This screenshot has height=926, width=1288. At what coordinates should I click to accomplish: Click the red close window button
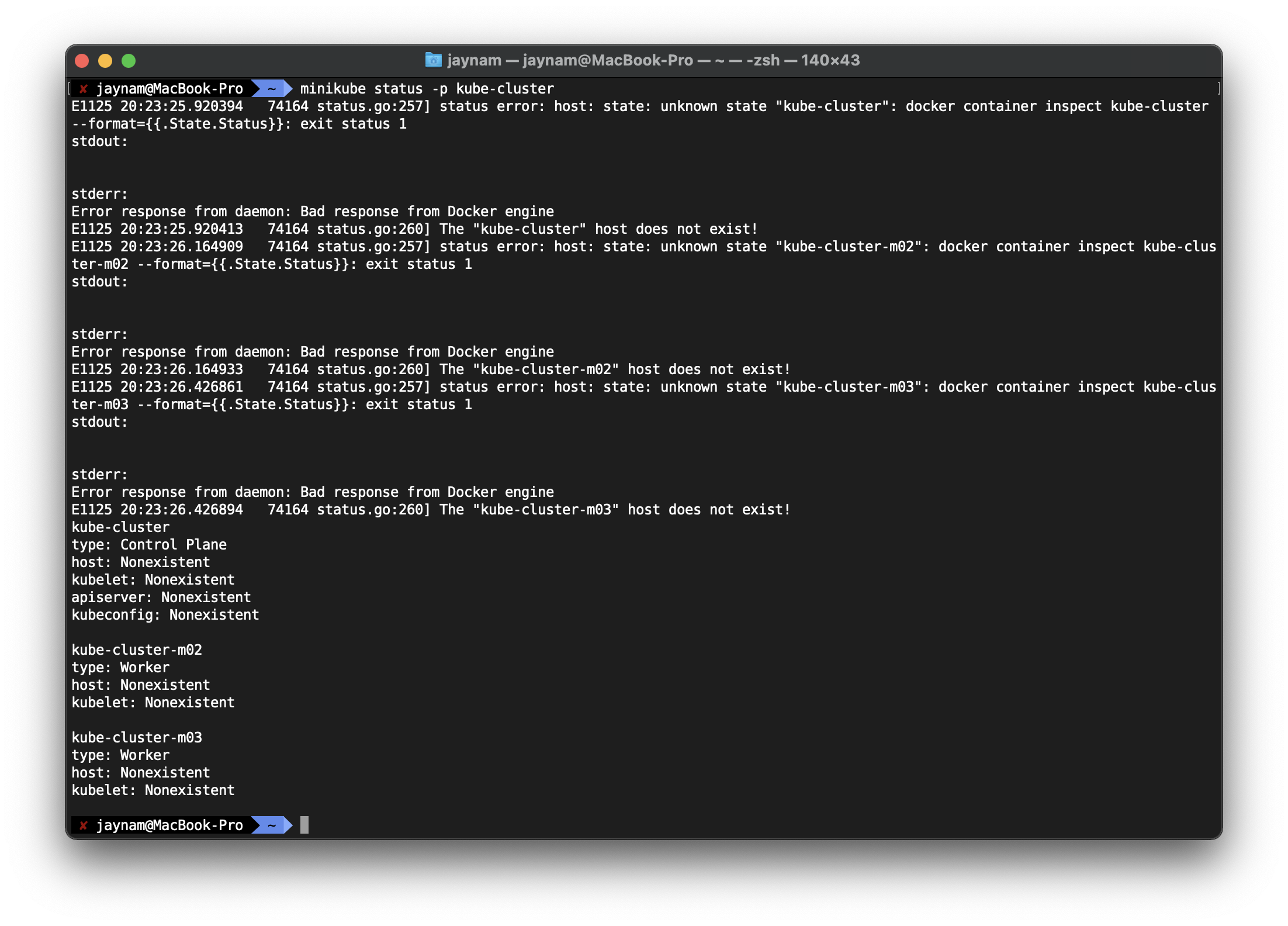82,61
